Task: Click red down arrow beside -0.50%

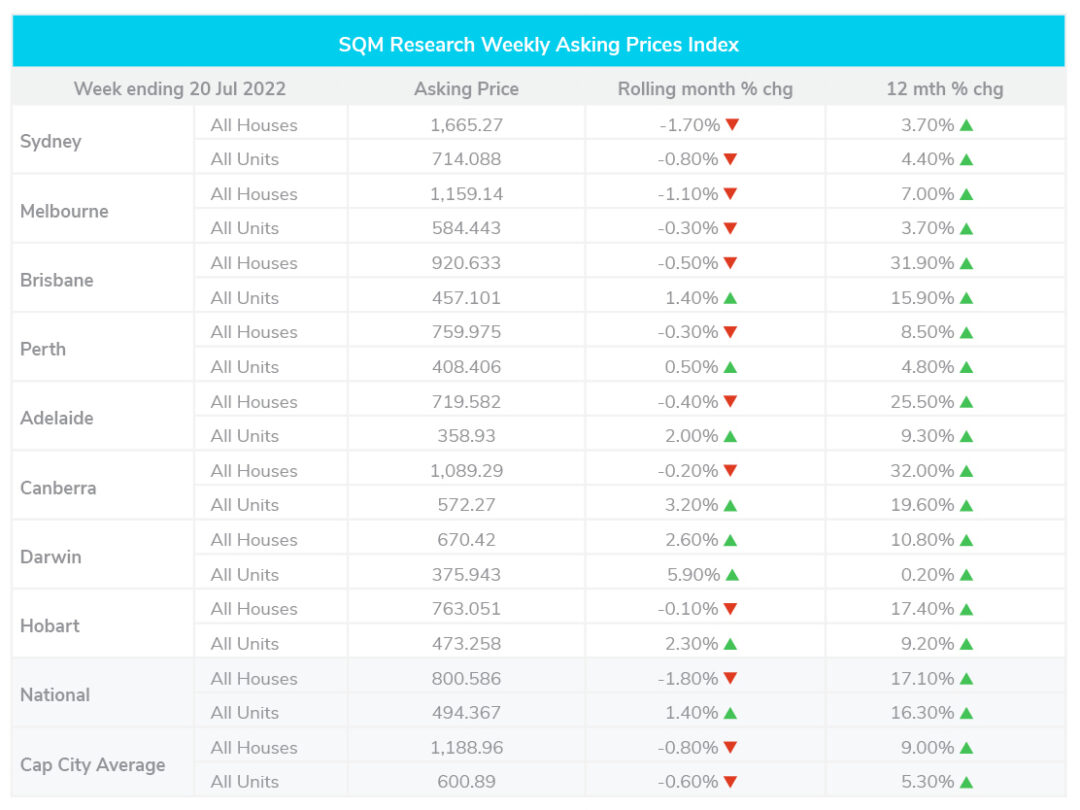Action: [x=731, y=262]
